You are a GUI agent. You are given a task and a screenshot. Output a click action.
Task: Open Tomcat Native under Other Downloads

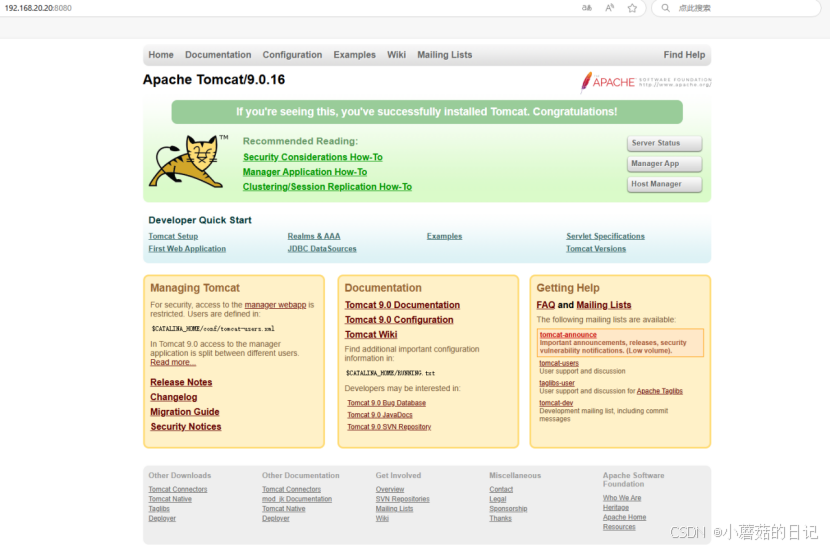[x=170, y=499]
